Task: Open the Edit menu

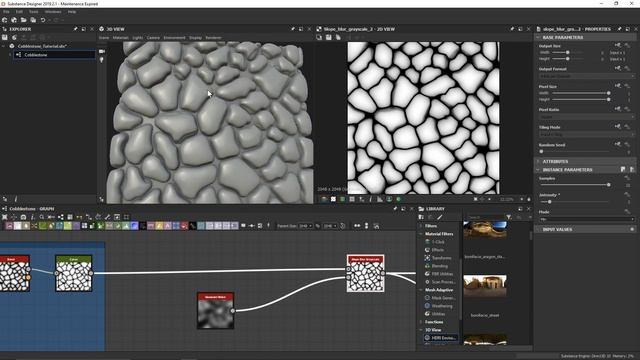Action: tap(19, 12)
